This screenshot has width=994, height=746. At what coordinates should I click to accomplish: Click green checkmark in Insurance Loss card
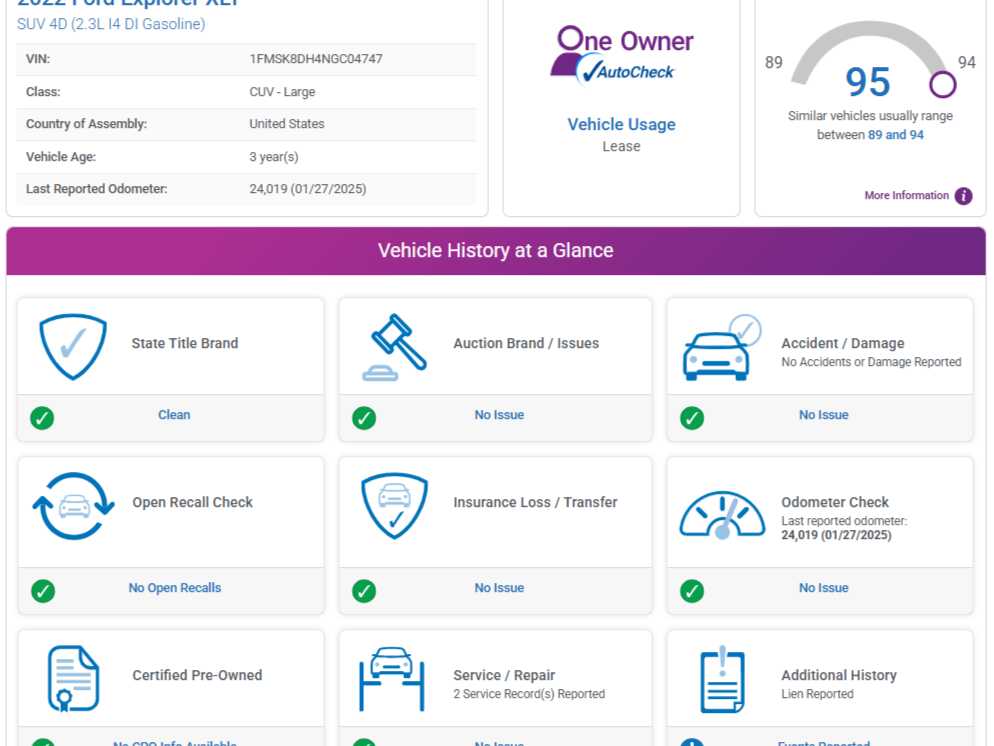(364, 591)
